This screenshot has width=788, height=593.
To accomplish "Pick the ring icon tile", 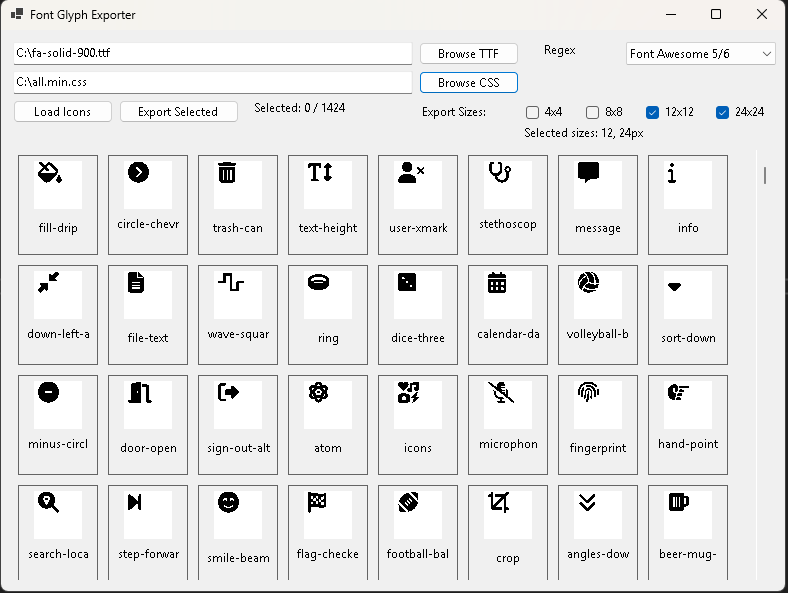I will (x=328, y=315).
